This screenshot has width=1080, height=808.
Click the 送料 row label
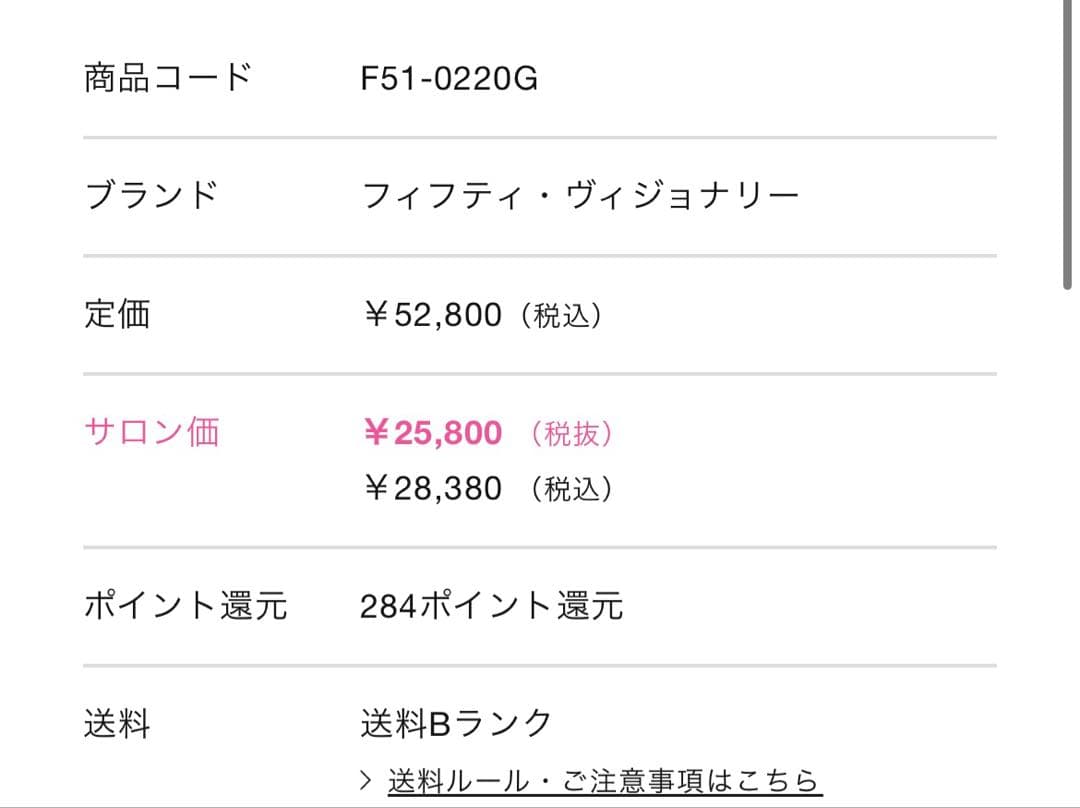117,723
